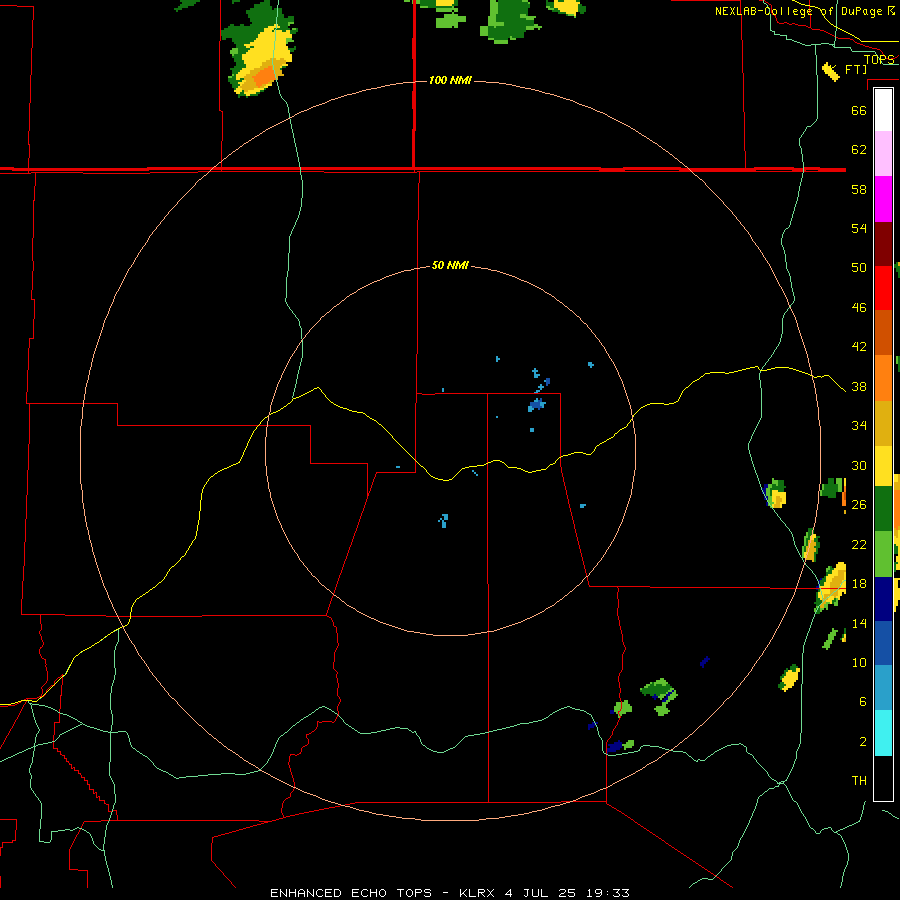
Task: Pick the magenta color block in the legend
Action: [883, 199]
